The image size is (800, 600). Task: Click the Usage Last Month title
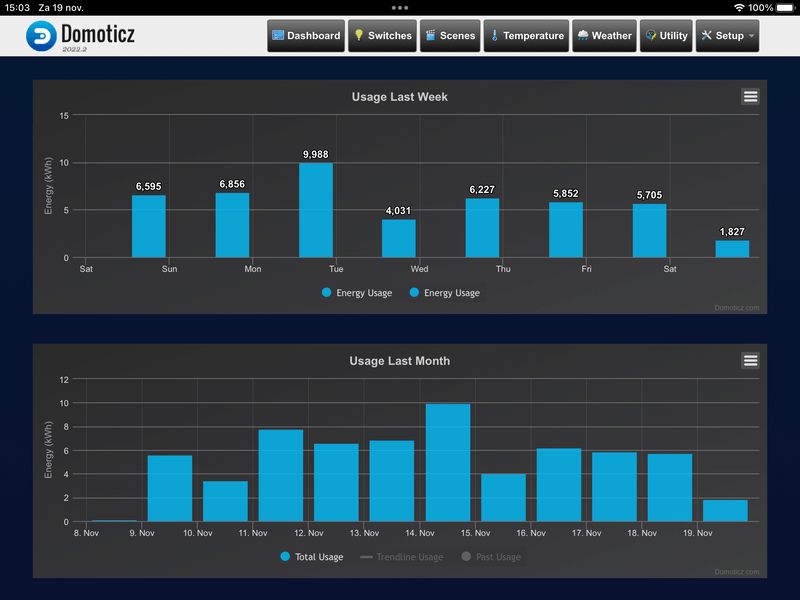399,361
